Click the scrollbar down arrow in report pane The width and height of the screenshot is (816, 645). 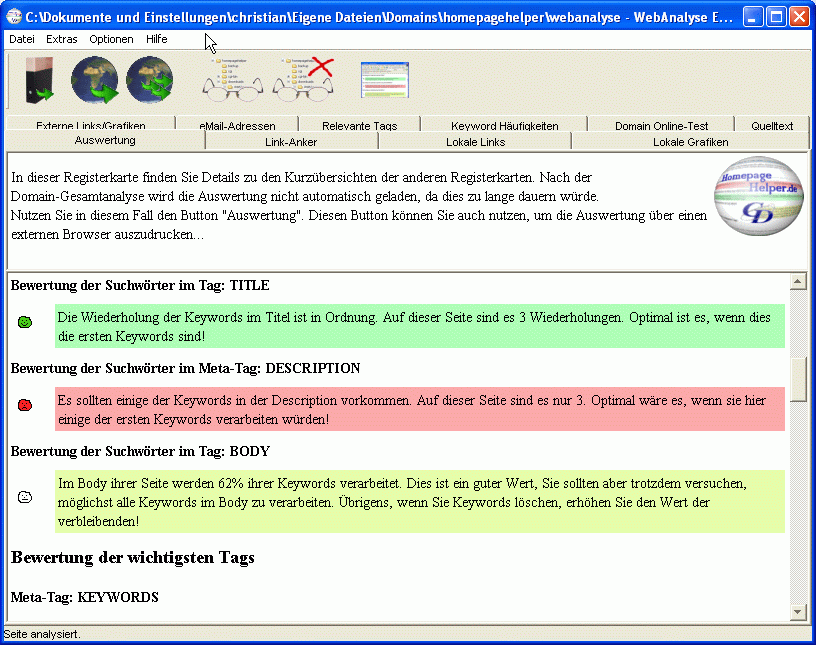[798, 611]
